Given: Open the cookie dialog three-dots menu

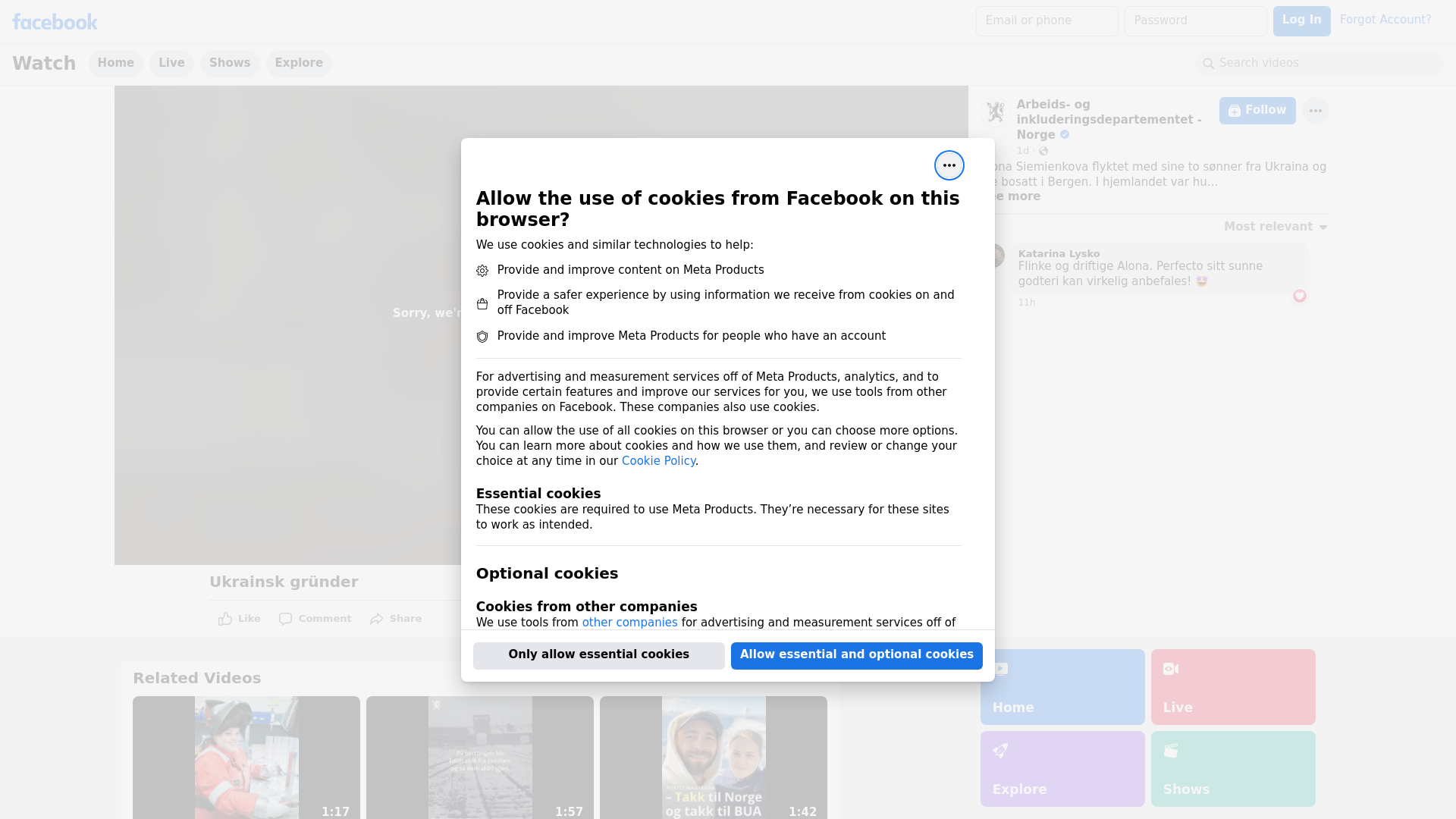Looking at the screenshot, I should click(949, 165).
